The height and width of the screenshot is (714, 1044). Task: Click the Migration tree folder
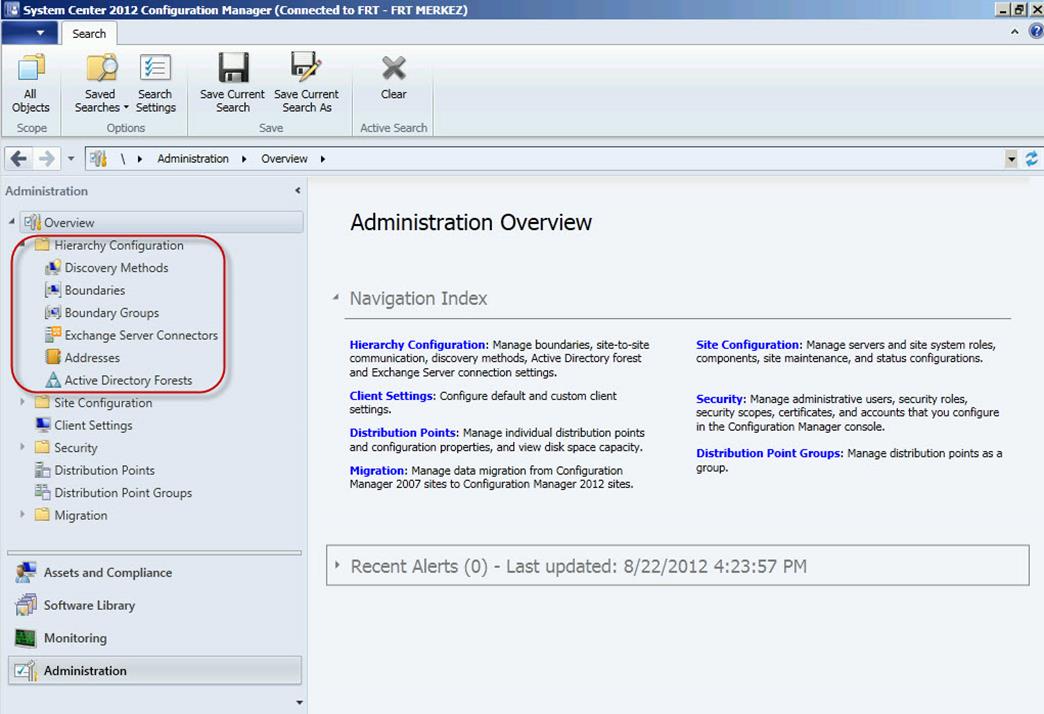[x=71, y=515]
